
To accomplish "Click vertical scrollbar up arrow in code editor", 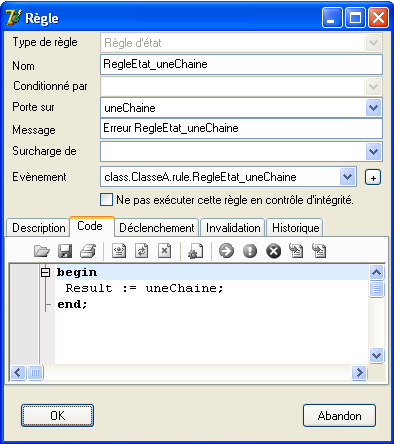I will click(377, 273).
